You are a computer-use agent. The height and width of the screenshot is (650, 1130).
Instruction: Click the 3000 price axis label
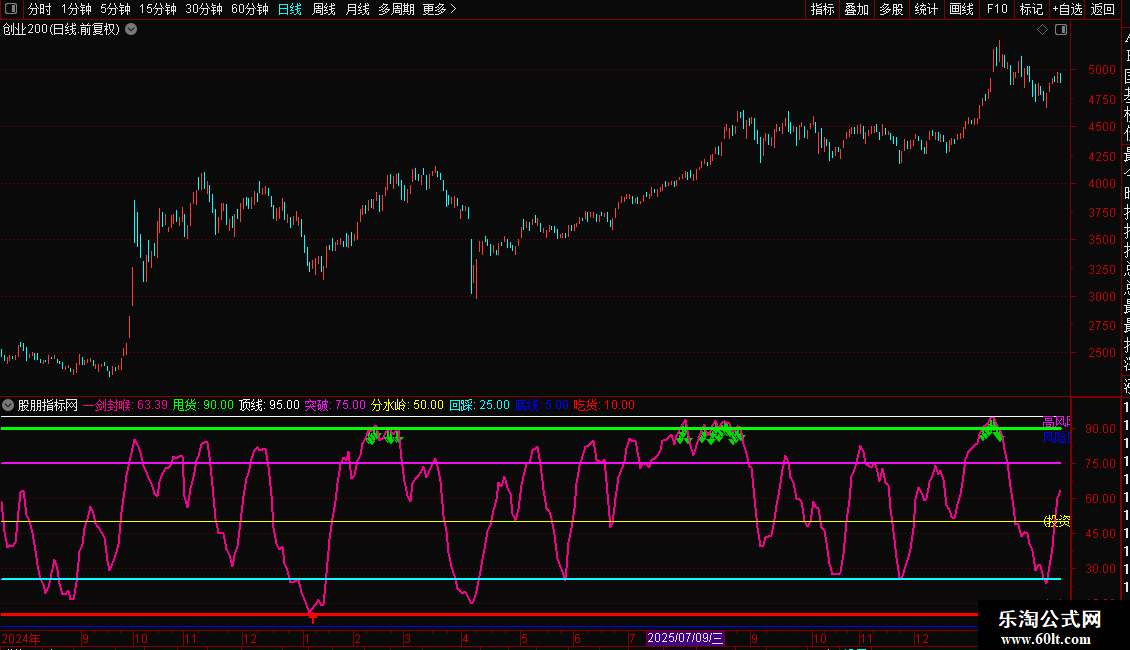pyautogui.click(x=1102, y=296)
